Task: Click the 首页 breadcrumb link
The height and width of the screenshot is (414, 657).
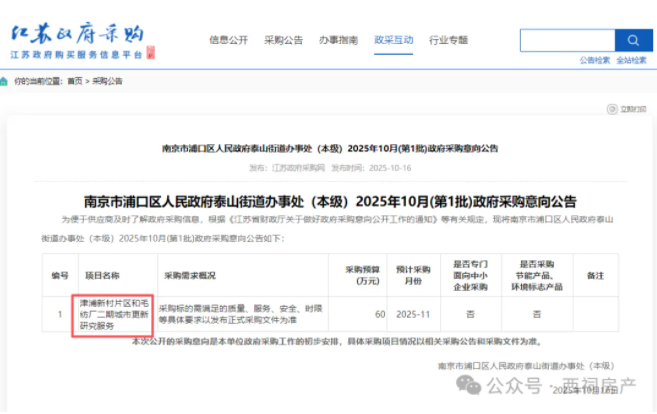Action: click(x=75, y=81)
